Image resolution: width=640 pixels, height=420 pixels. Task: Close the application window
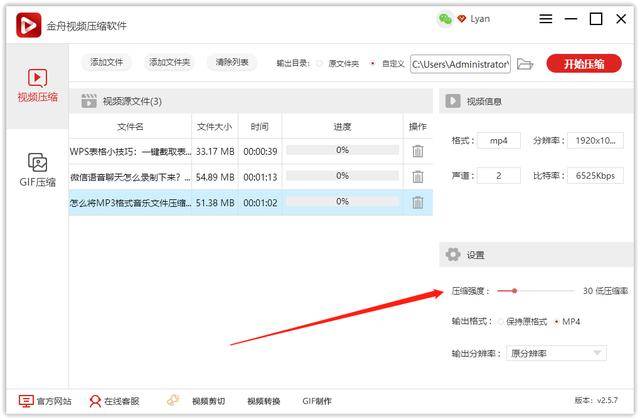[x=621, y=19]
